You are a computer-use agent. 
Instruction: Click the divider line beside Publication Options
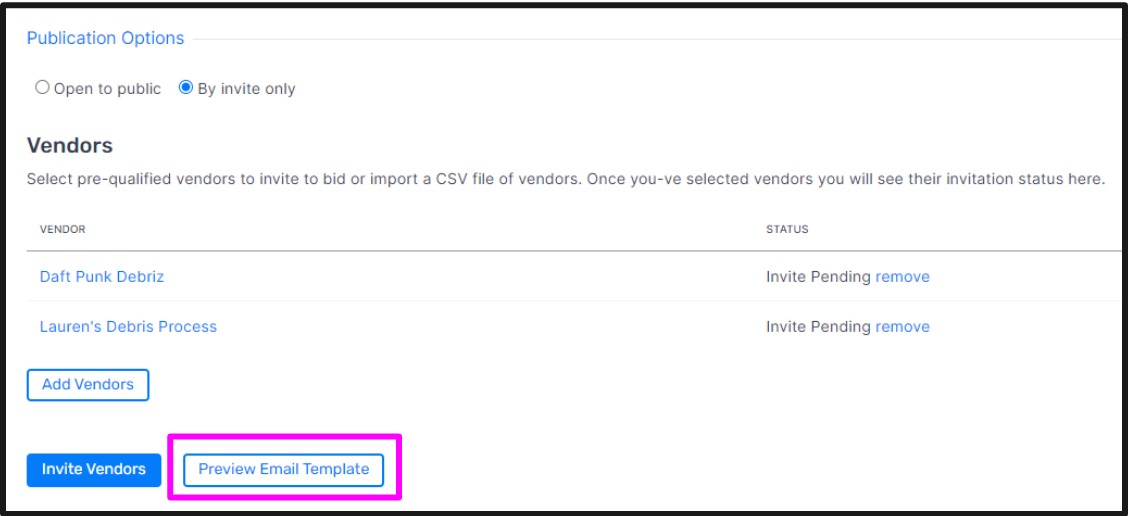click(657, 39)
